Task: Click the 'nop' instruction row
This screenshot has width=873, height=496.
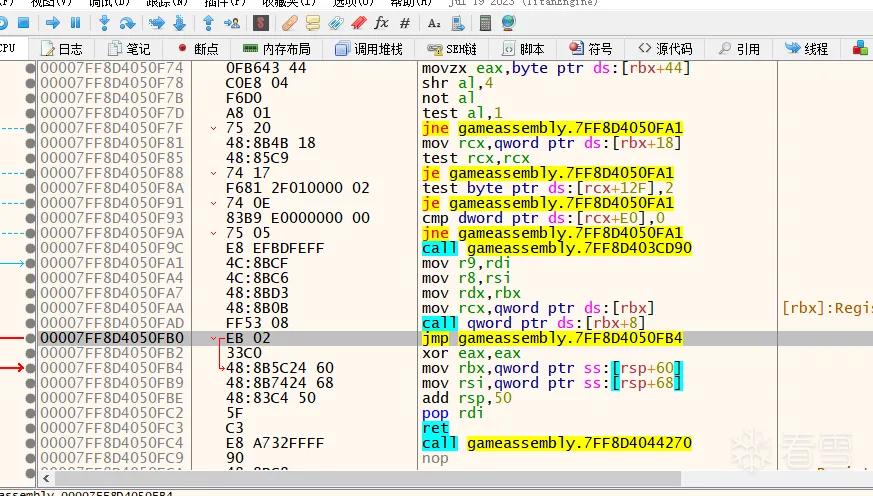Action: pyautogui.click(x=435, y=459)
